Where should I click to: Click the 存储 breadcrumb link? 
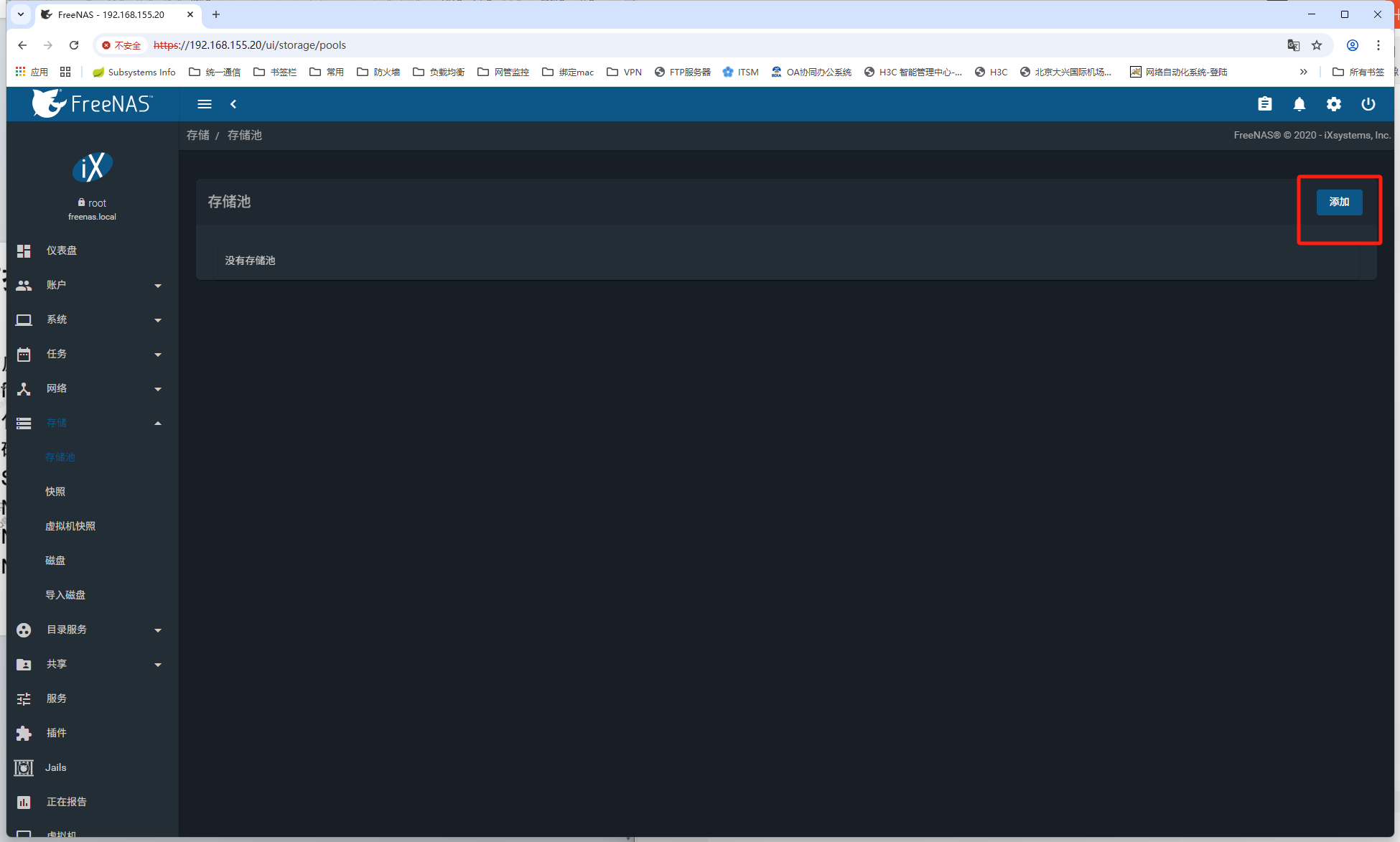tap(198, 135)
